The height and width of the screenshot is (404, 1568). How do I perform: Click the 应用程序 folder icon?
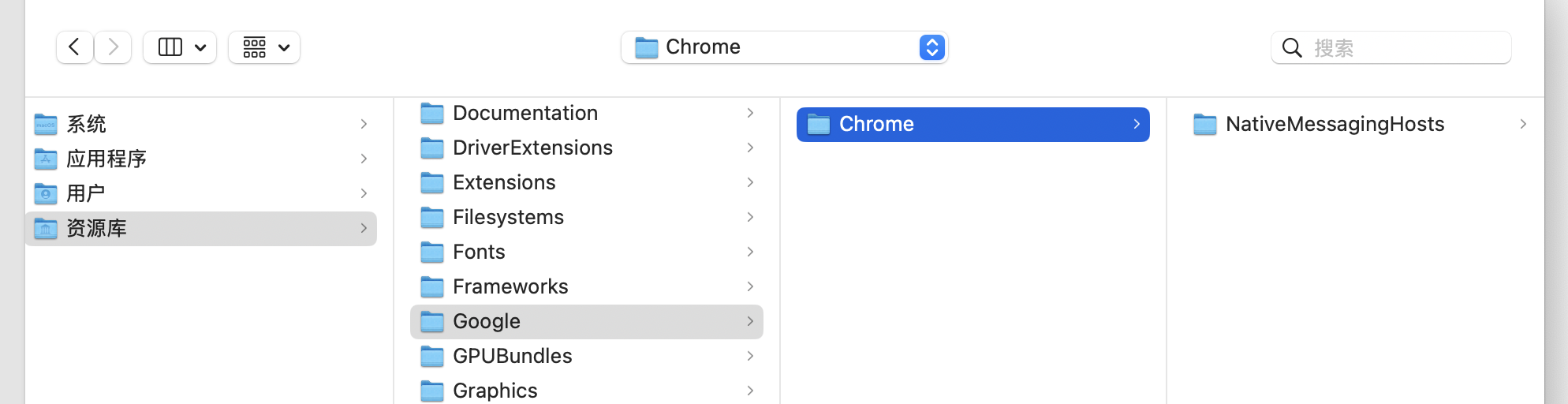[x=46, y=159]
